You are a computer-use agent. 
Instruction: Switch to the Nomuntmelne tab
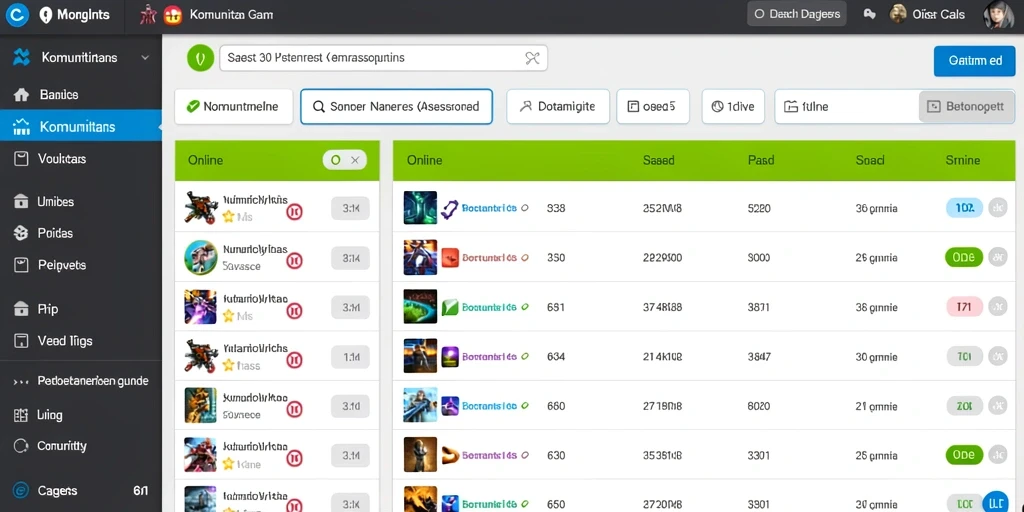pos(232,106)
